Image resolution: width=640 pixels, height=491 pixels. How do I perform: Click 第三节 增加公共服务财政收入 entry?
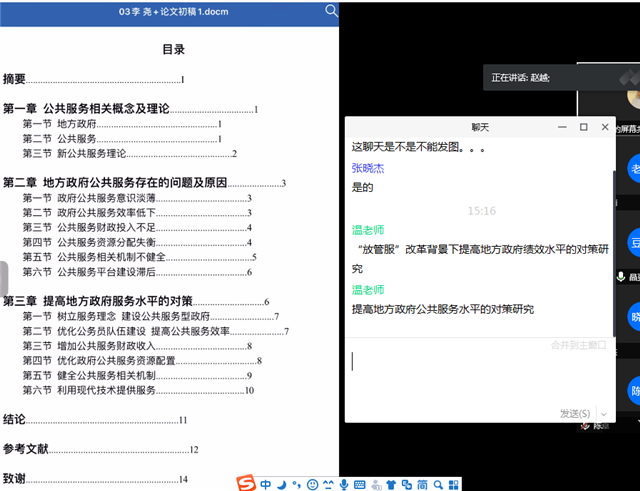point(137,346)
